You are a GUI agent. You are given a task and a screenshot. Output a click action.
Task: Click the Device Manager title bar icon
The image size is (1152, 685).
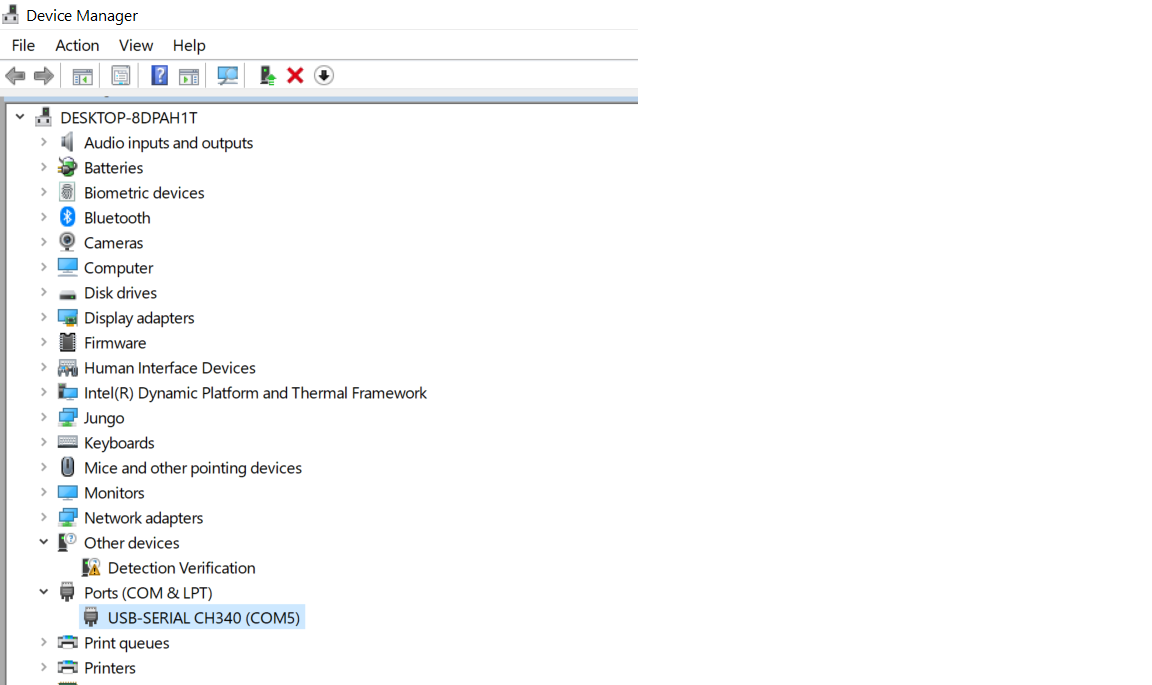11,14
